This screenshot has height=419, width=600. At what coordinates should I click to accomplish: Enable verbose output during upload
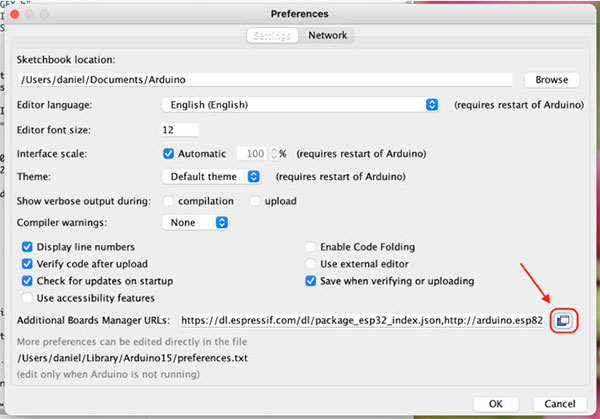click(x=255, y=201)
